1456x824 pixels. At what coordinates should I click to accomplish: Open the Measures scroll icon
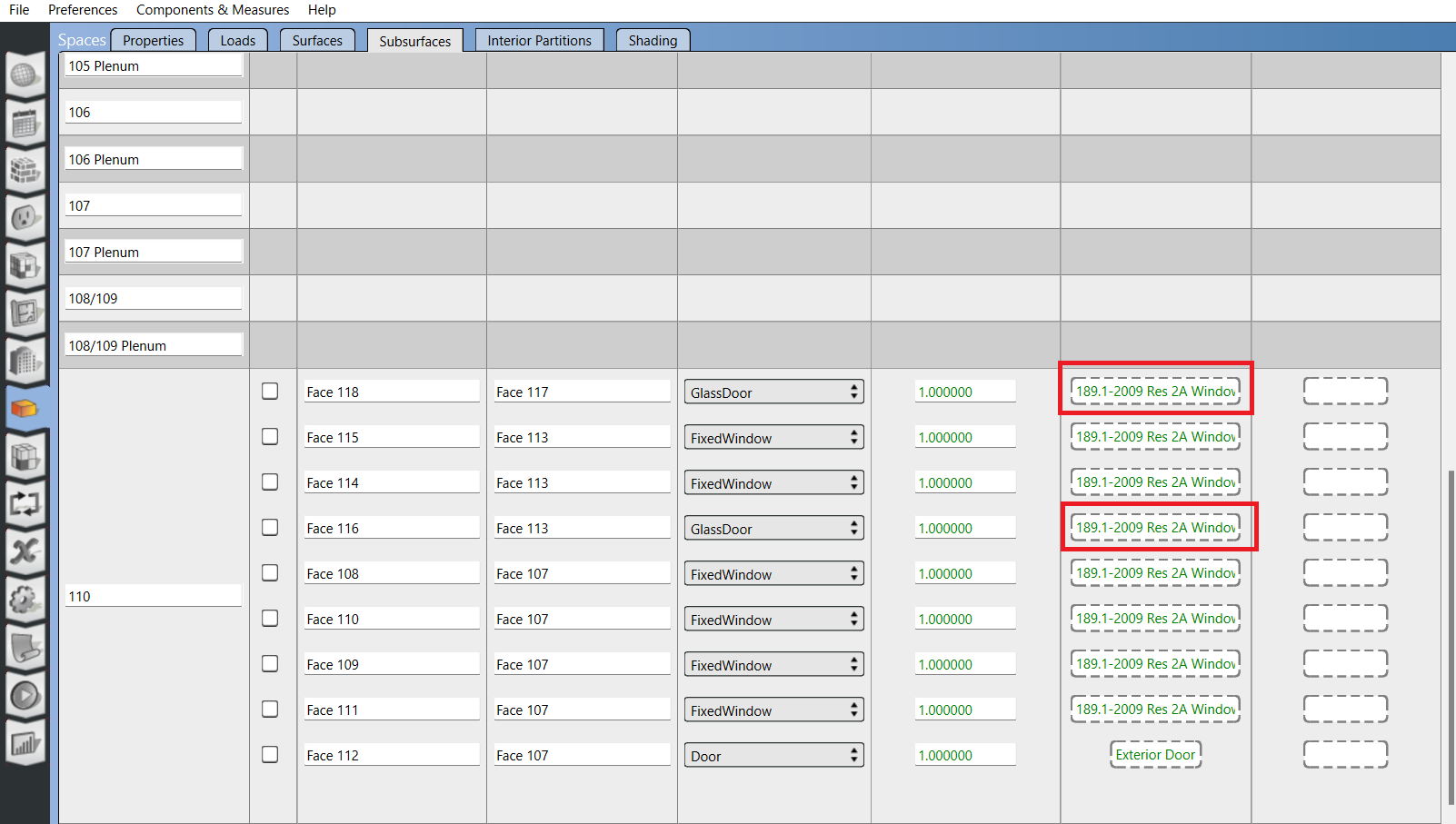click(x=25, y=647)
